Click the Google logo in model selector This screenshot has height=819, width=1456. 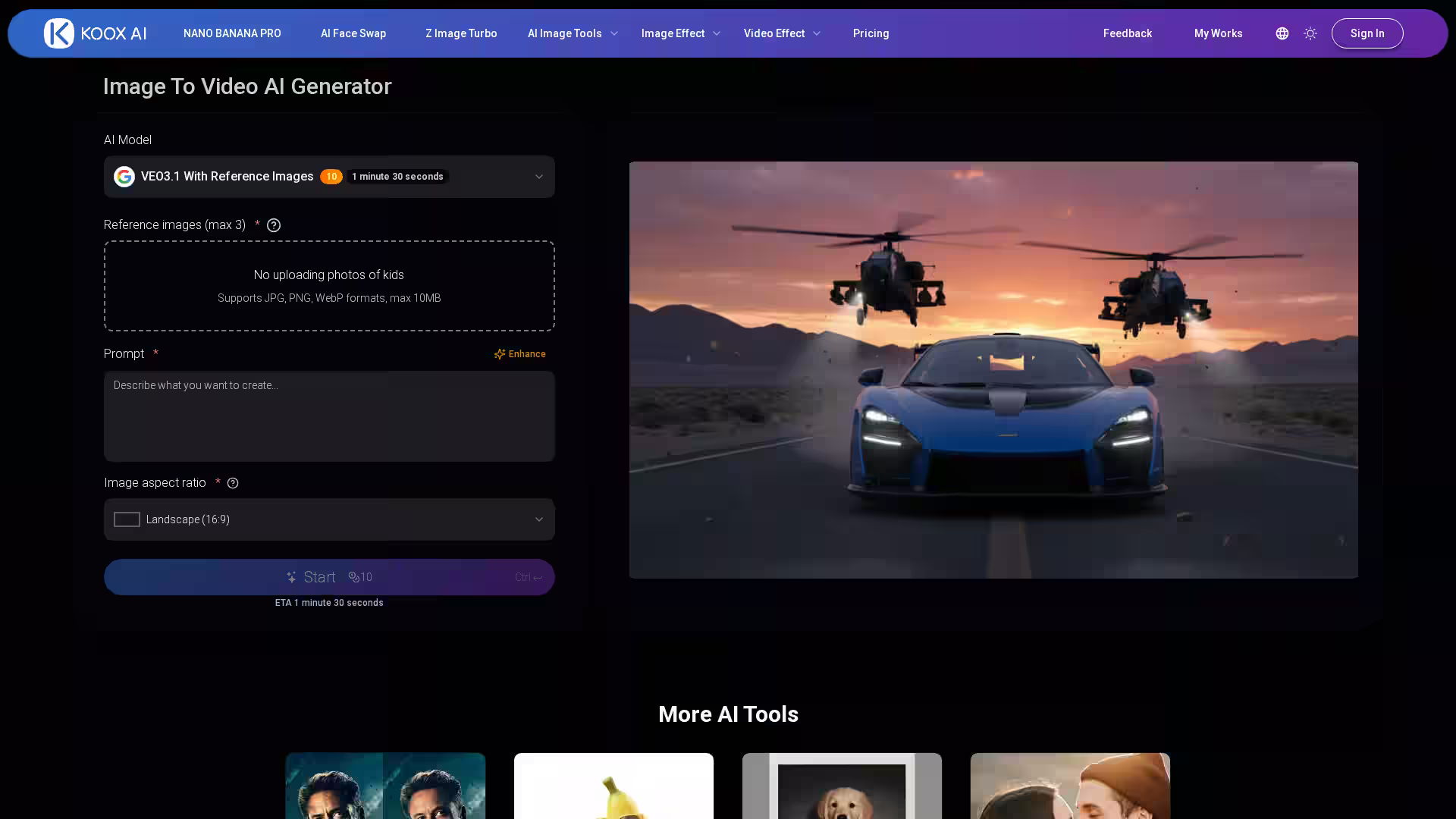coord(124,177)
